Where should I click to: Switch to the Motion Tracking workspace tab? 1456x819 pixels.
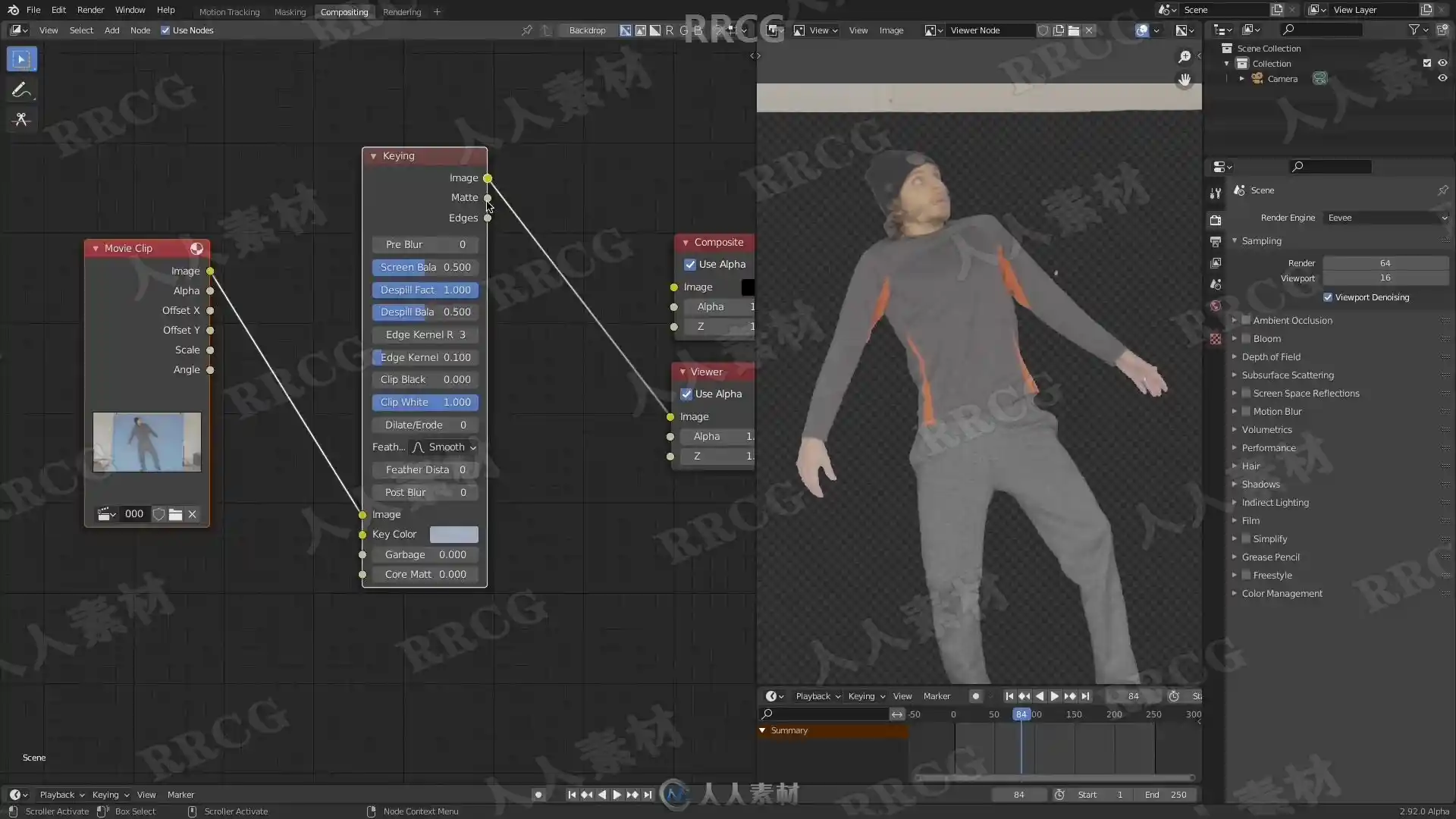coord(229,12)
